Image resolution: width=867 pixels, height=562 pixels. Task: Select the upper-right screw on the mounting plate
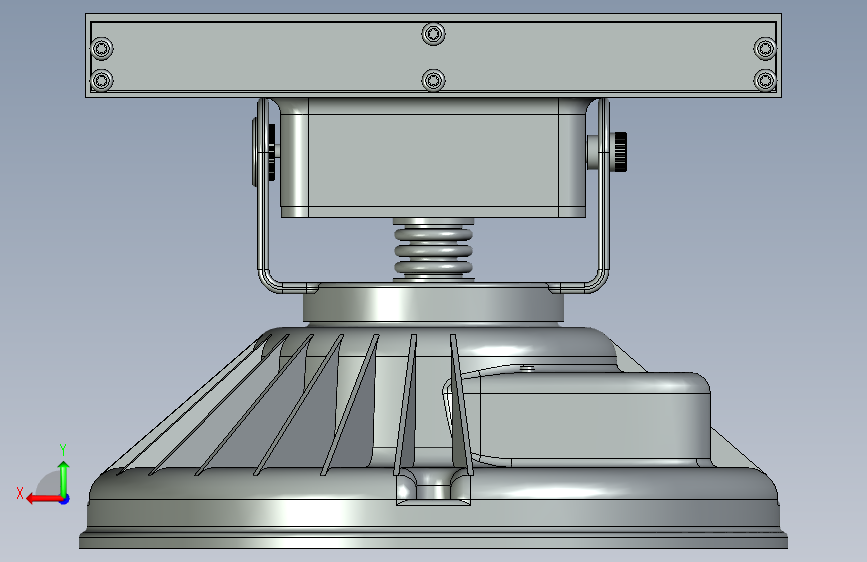tap(765, 48)
